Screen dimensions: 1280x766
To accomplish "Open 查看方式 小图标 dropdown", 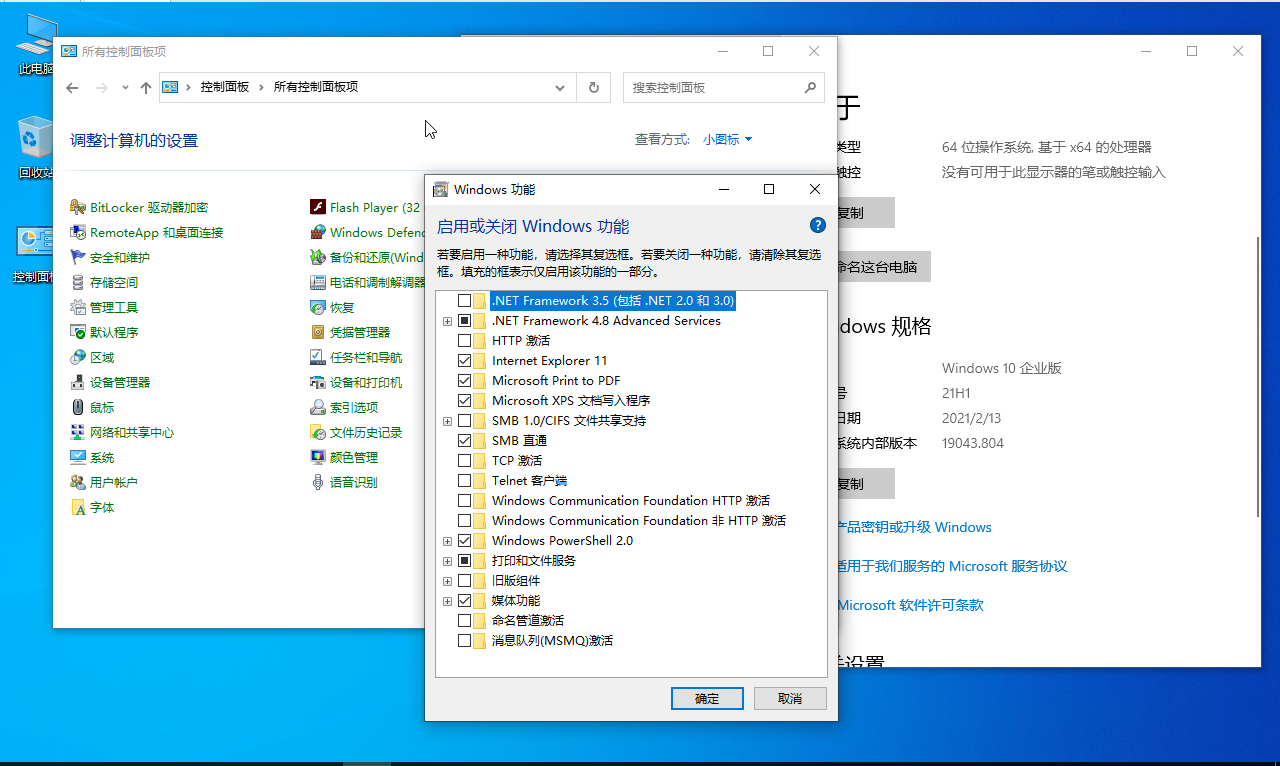I will [x=727, y=140].
